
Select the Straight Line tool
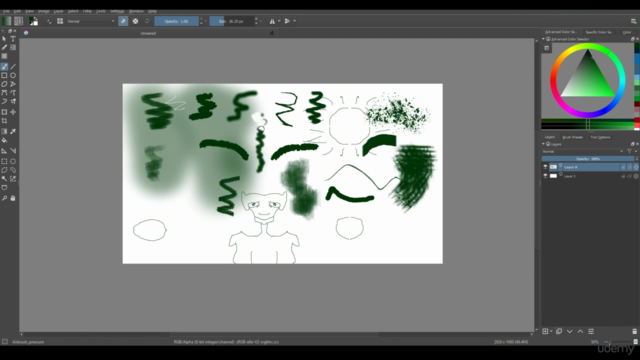pos(13,67)
